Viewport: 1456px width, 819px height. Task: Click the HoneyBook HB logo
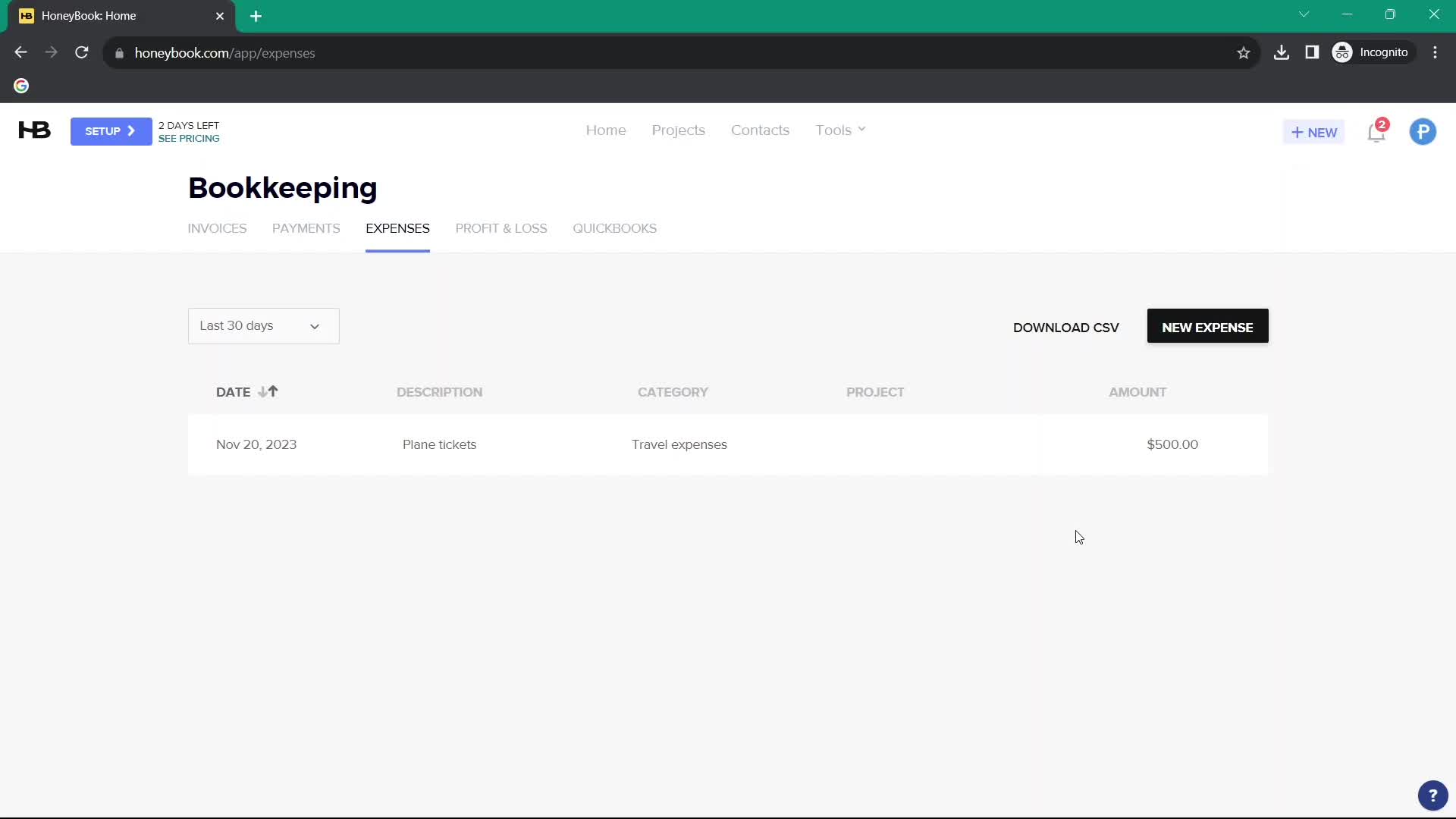34,130
